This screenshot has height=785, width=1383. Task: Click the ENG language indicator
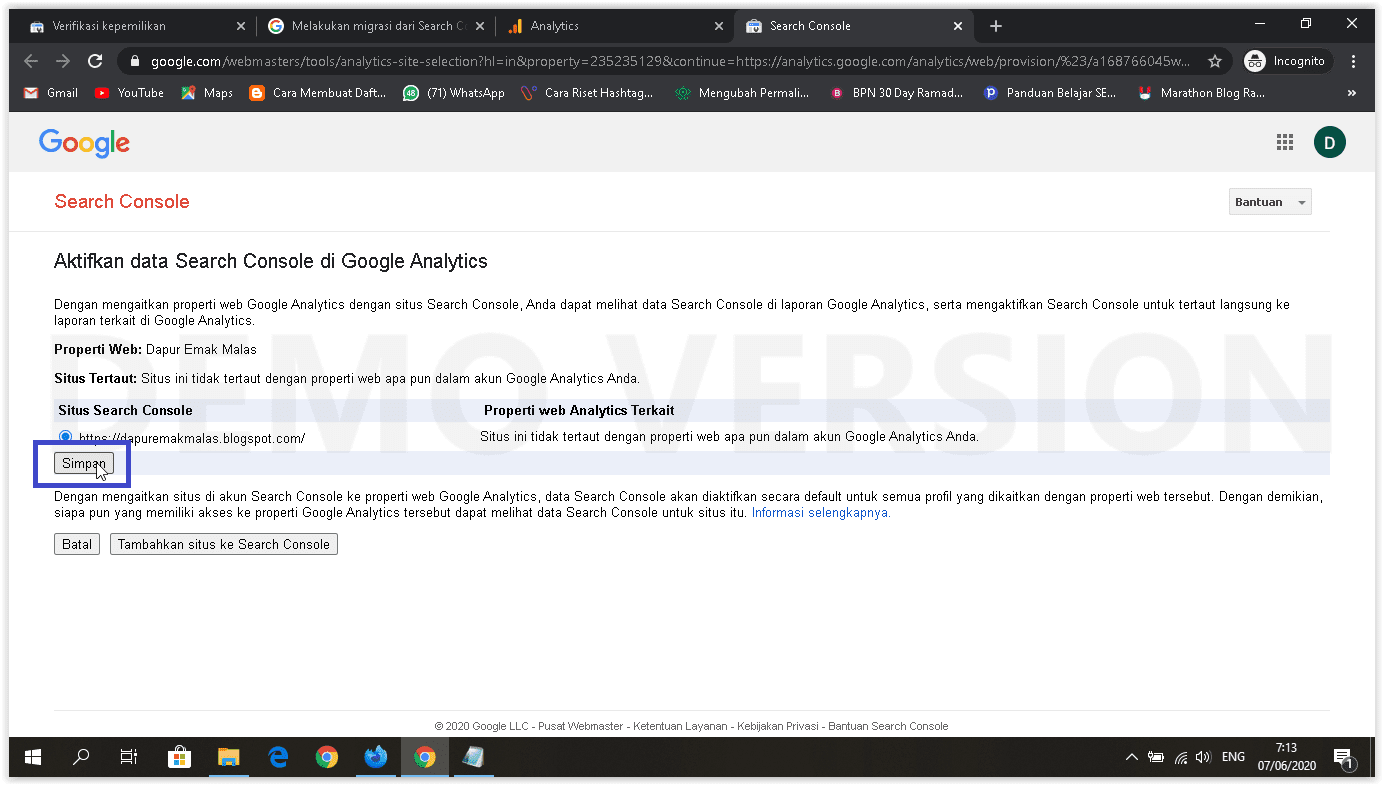1233,757
